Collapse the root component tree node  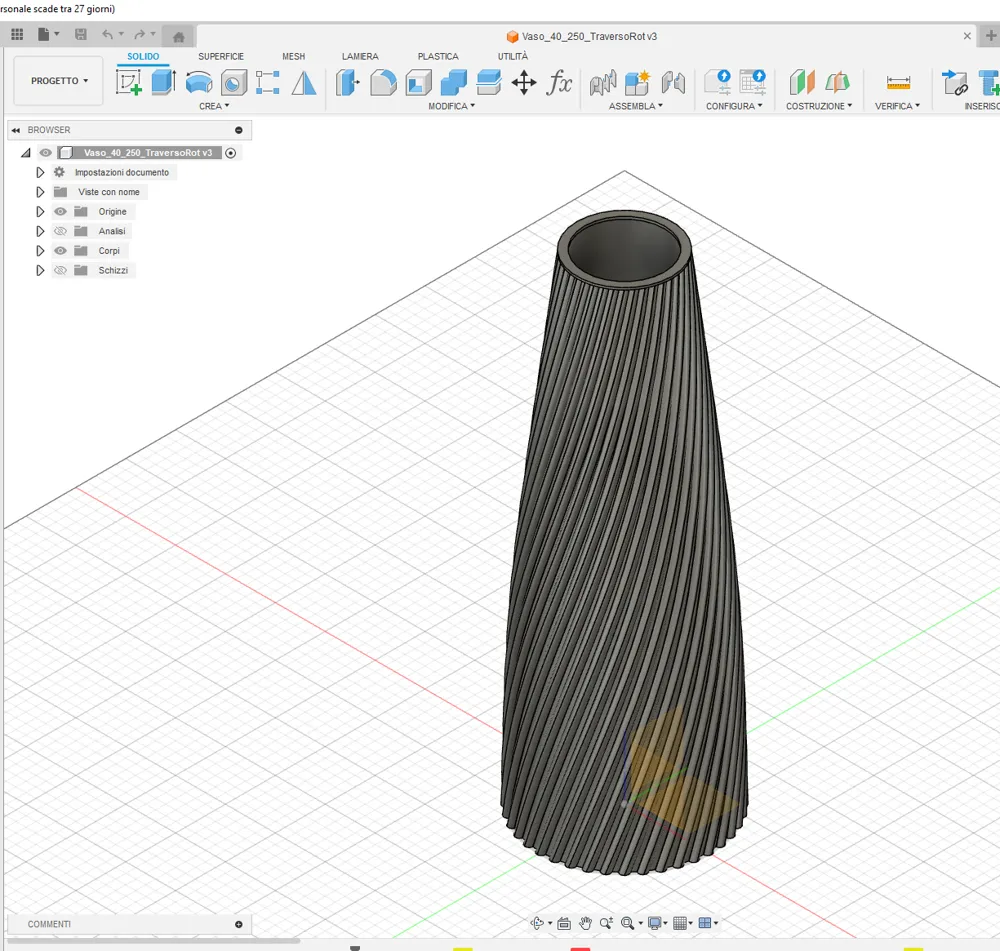[x=26, y=153]
